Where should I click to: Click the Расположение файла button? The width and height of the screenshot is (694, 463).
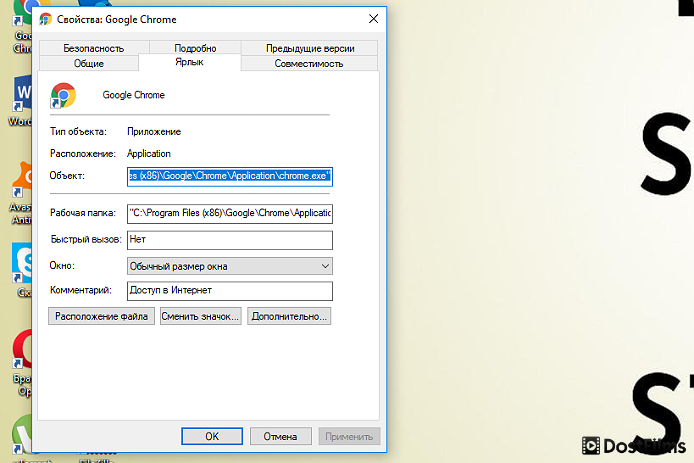pyautogui.click(x=101, y=316)
